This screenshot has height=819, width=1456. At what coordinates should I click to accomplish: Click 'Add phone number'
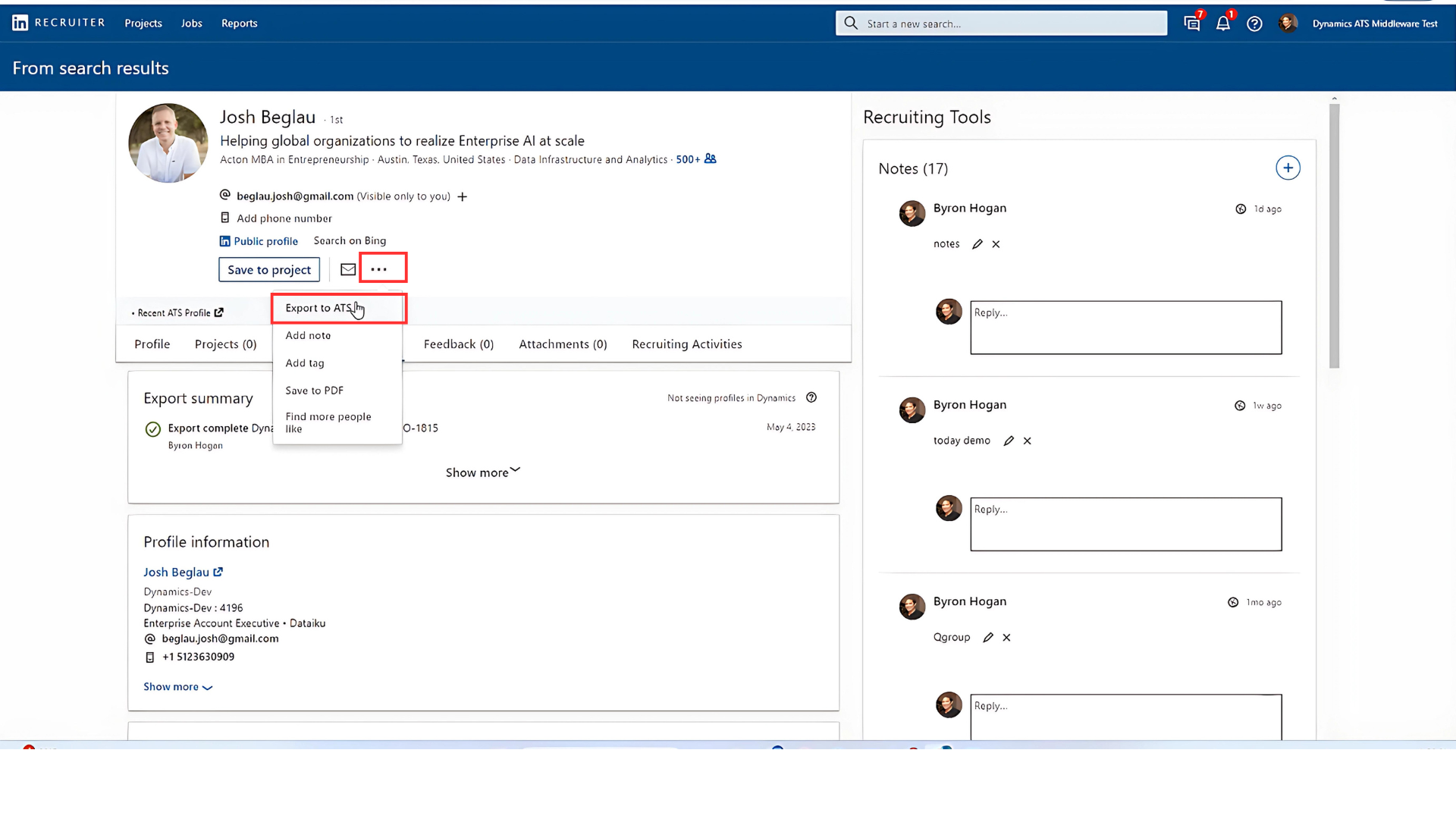tap(284, 218)
